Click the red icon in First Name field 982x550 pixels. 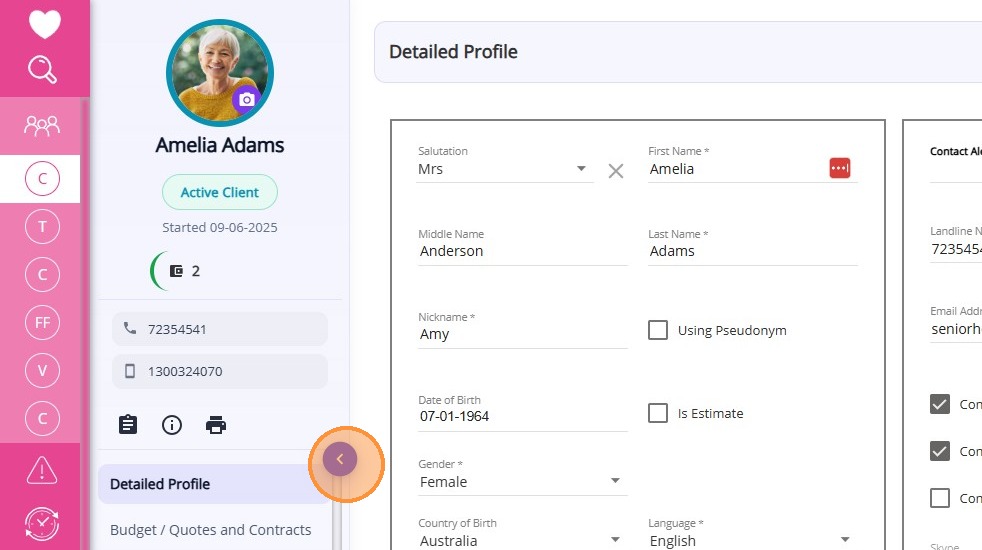(x=840, y=168)
